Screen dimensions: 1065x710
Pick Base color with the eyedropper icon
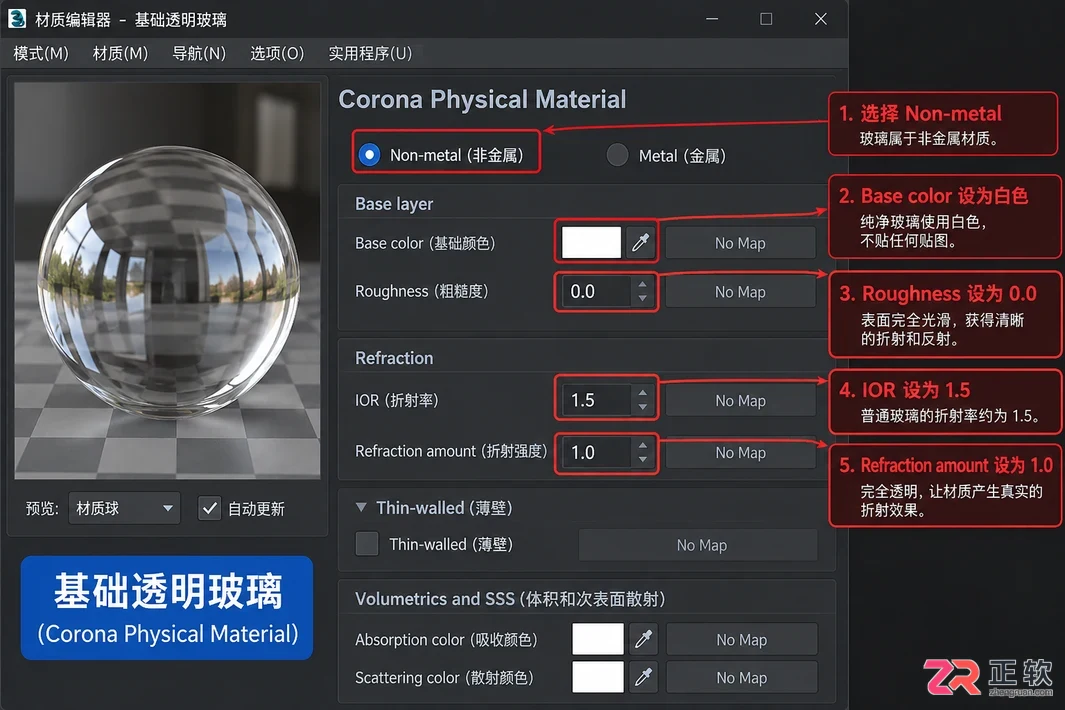coord(640,243)
